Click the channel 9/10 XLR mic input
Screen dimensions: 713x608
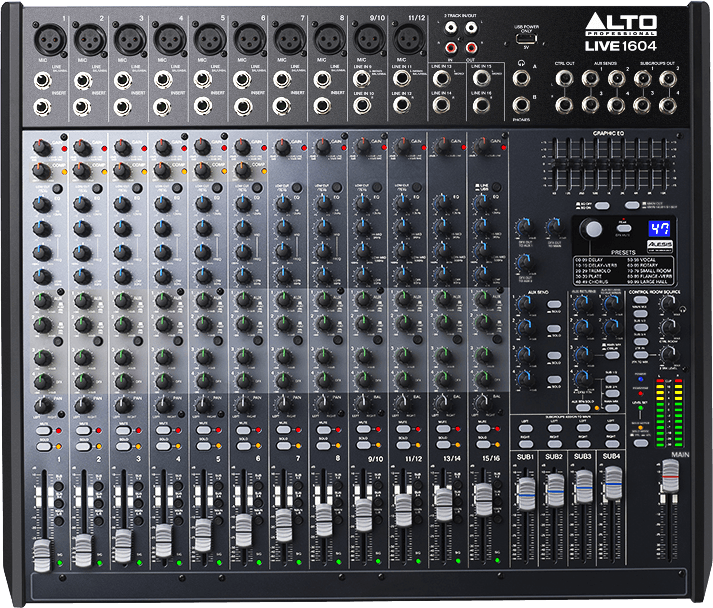369,40
